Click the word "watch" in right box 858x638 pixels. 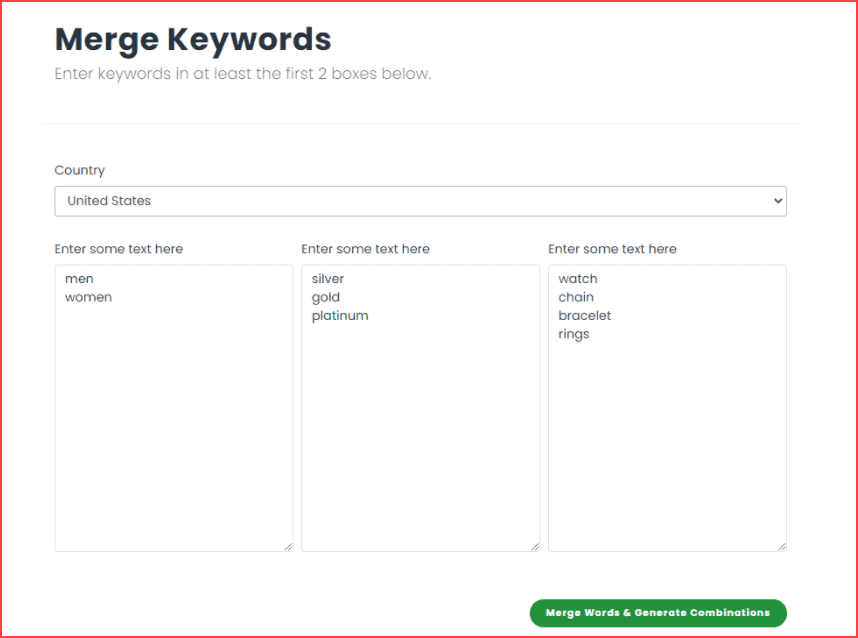coord(578,279)
